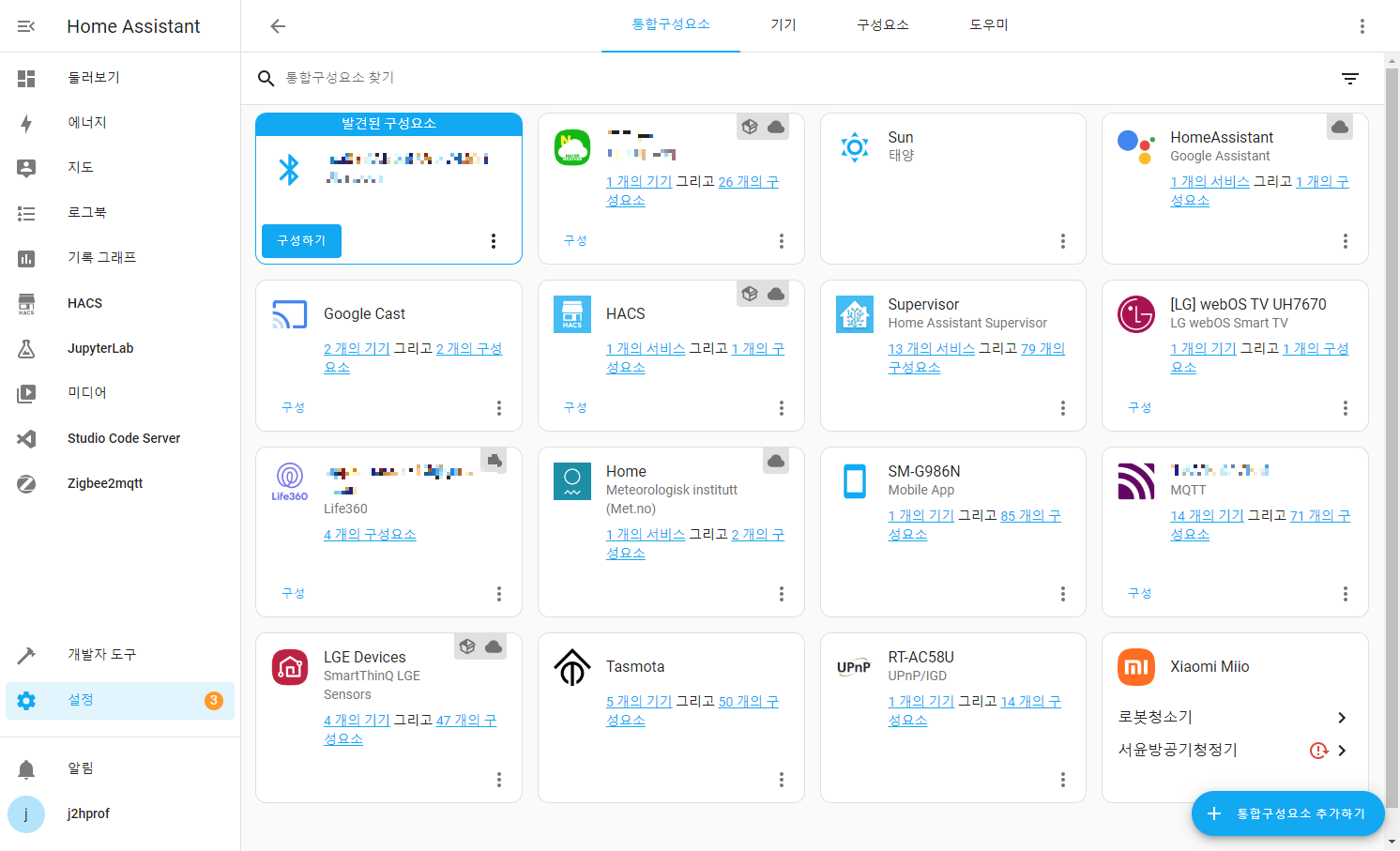The height and width of the screenshot is (851, 1400).
Task: Click 구성 on the Google Cast card
Action: coord(294,408)
